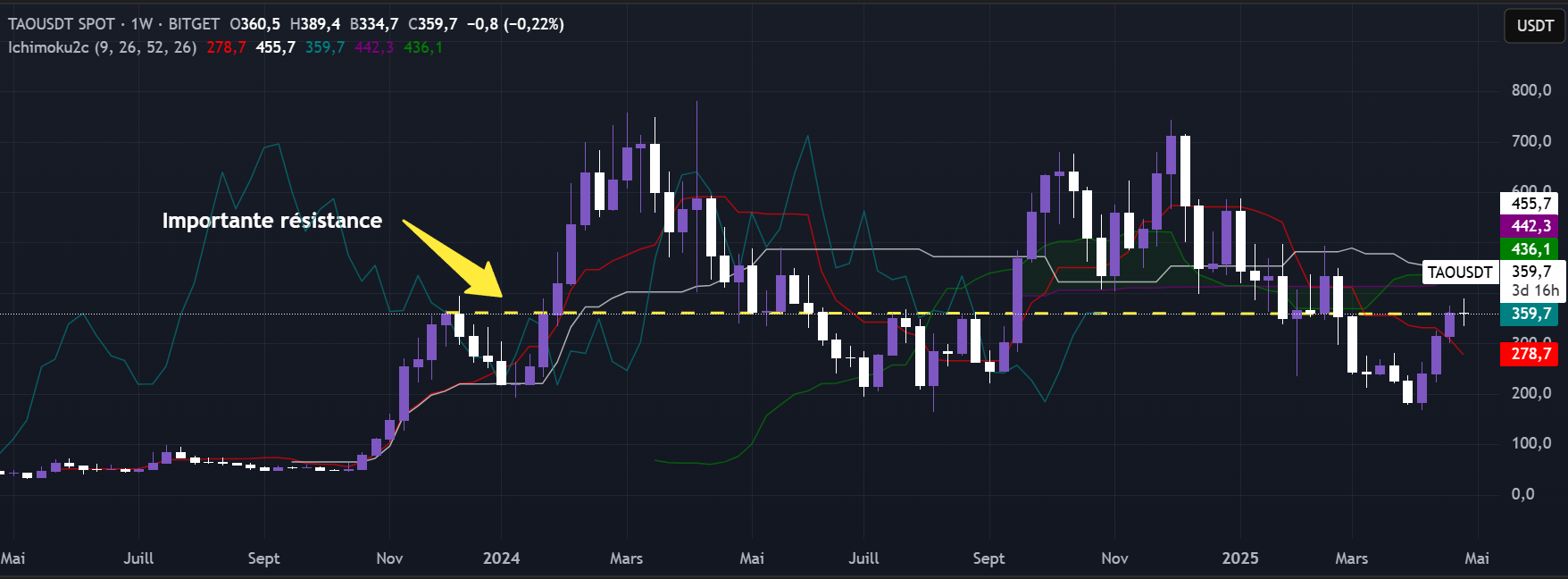1568x579 pixels.
Task: Click the 100,0 level on price scale
Action: tap(1530, 443)
